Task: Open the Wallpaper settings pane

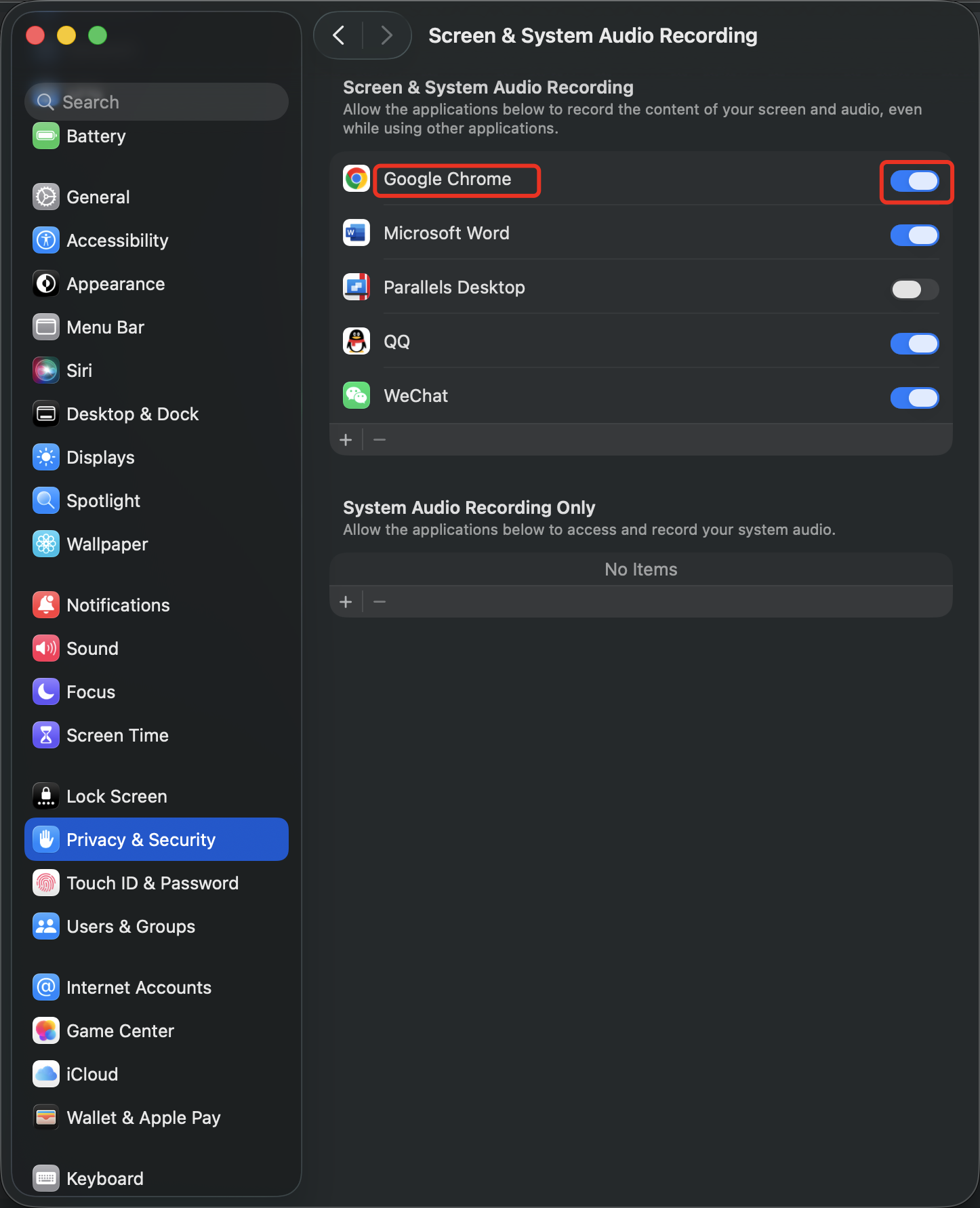Action: (x=107, y=544)
